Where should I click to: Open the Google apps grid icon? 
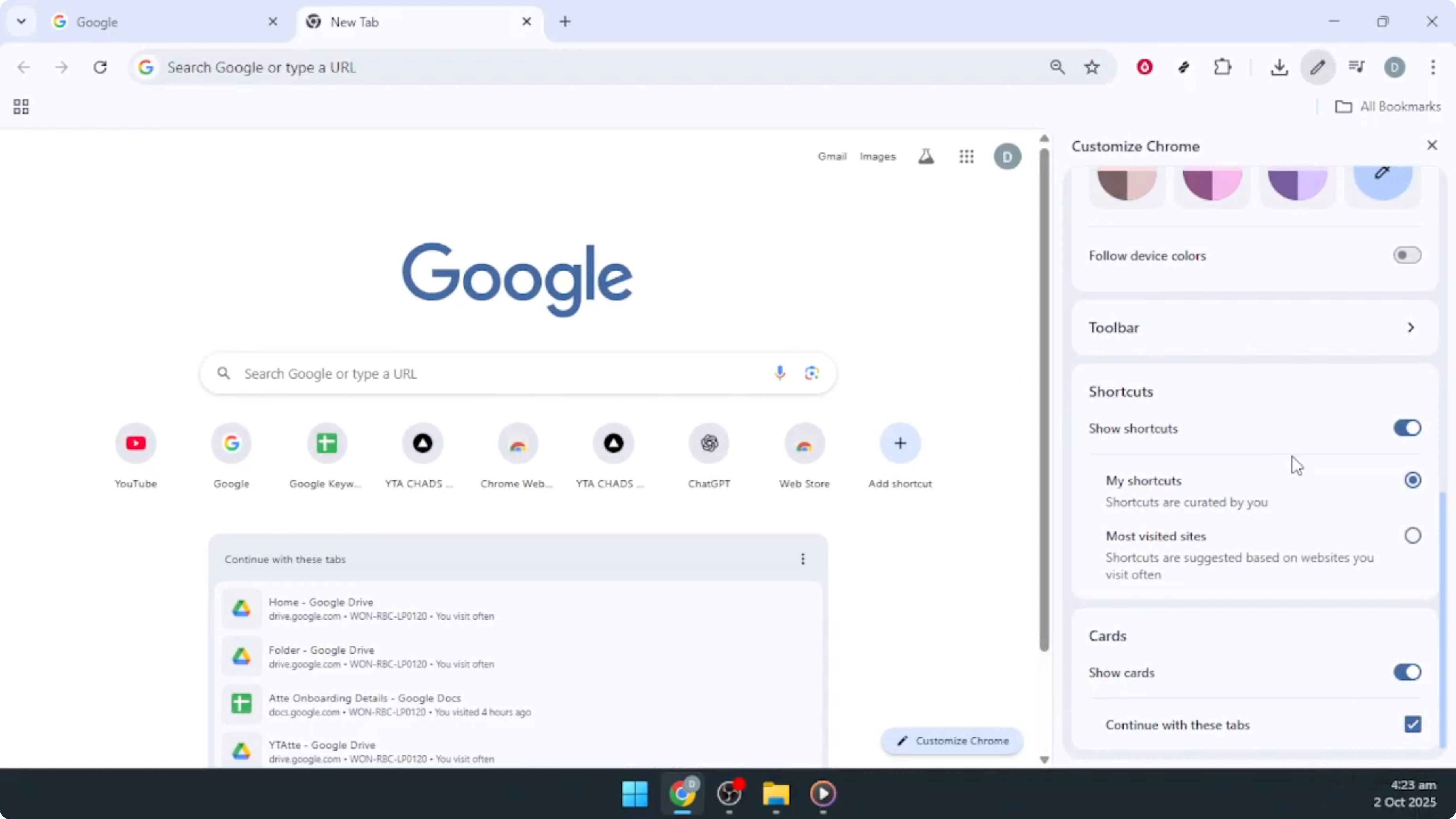967,157
